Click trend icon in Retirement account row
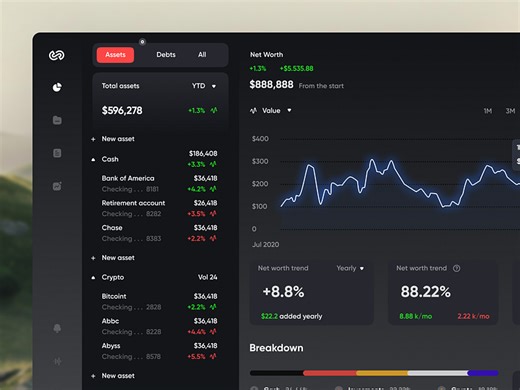 [213, 214]
